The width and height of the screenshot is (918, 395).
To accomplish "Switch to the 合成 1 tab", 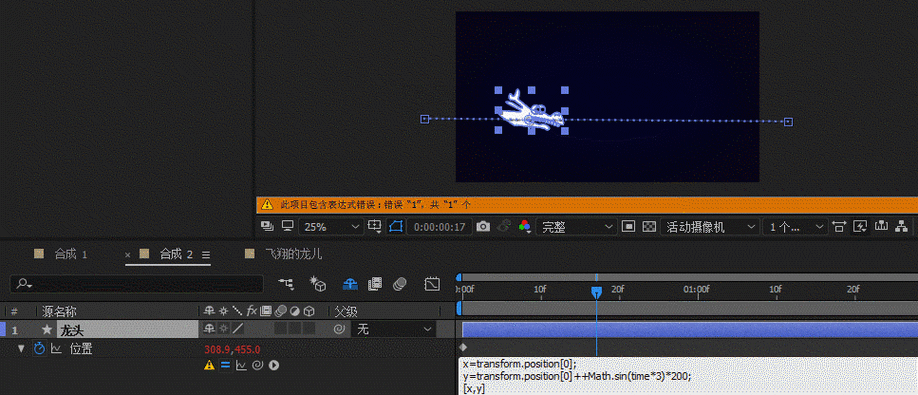I will click(x=70, y=254).
